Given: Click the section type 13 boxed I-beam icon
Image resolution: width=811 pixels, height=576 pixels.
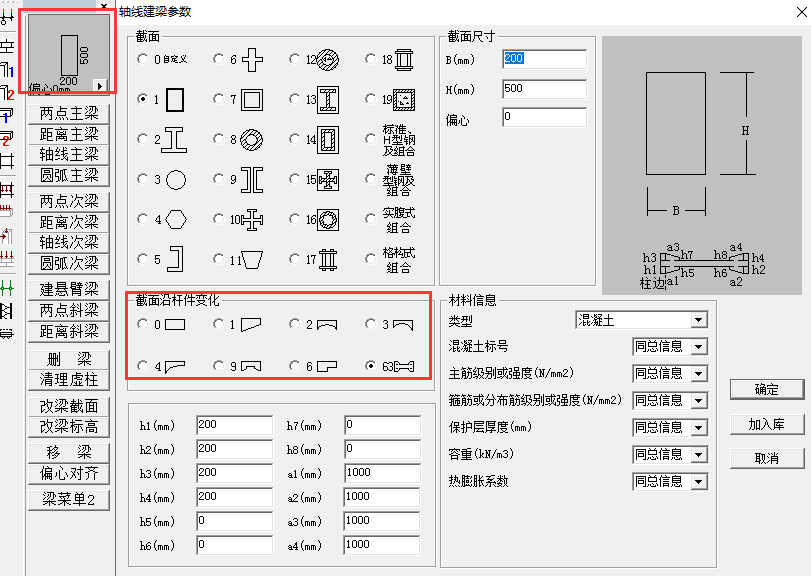Looking at the screenshot, I should point(328,99).
